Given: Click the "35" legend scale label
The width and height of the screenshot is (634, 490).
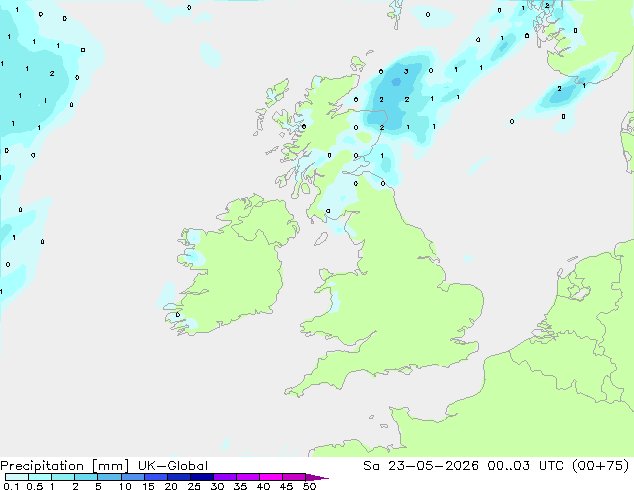Looking at the screenshot, I should [240, 486].
